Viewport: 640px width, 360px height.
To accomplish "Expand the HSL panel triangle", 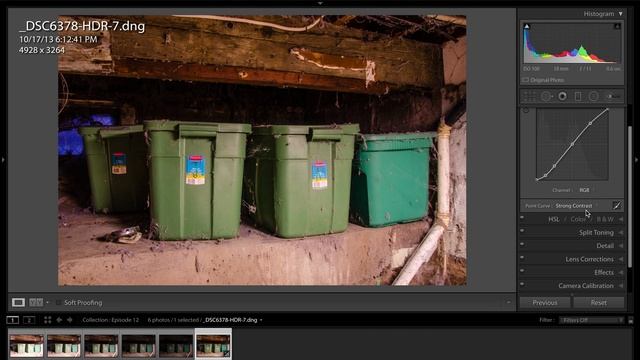I will [x=621, y=219].
